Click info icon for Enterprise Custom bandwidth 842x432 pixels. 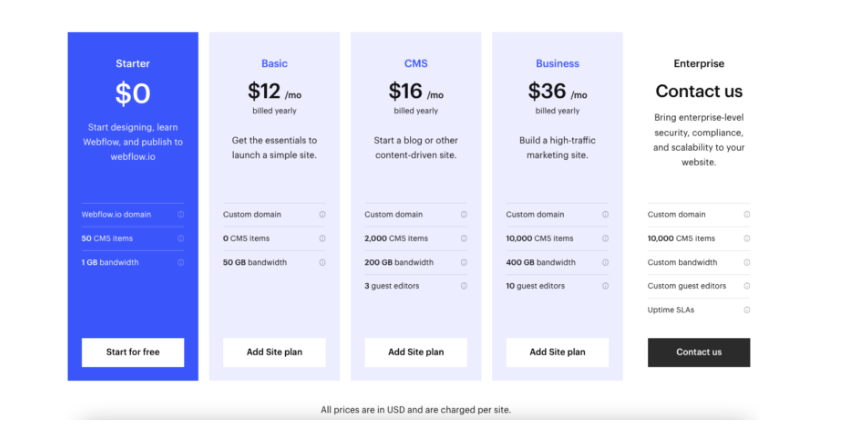[746, 262]
